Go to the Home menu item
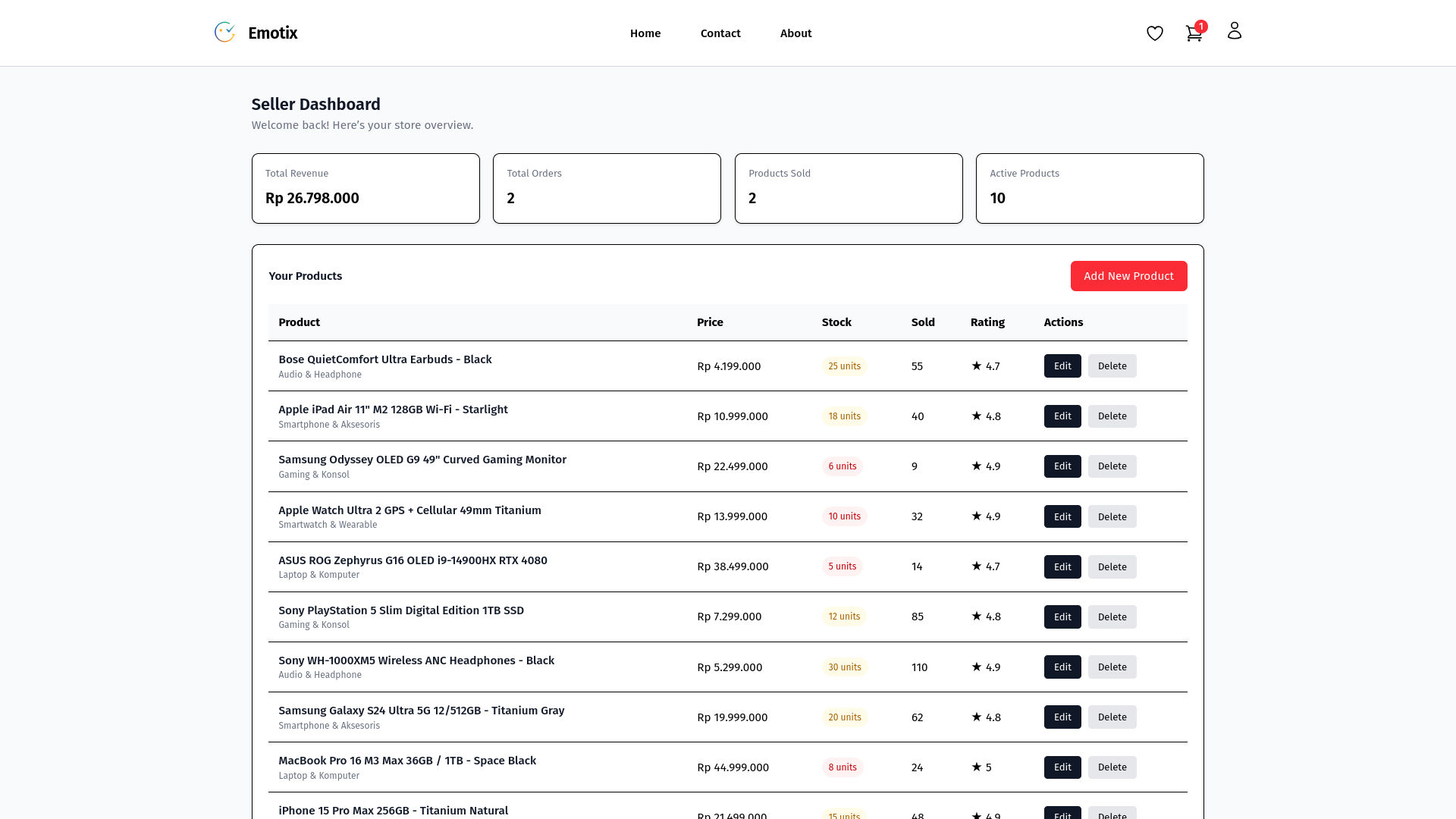Screen dimensions: 1456x819 tap(645, 33)
